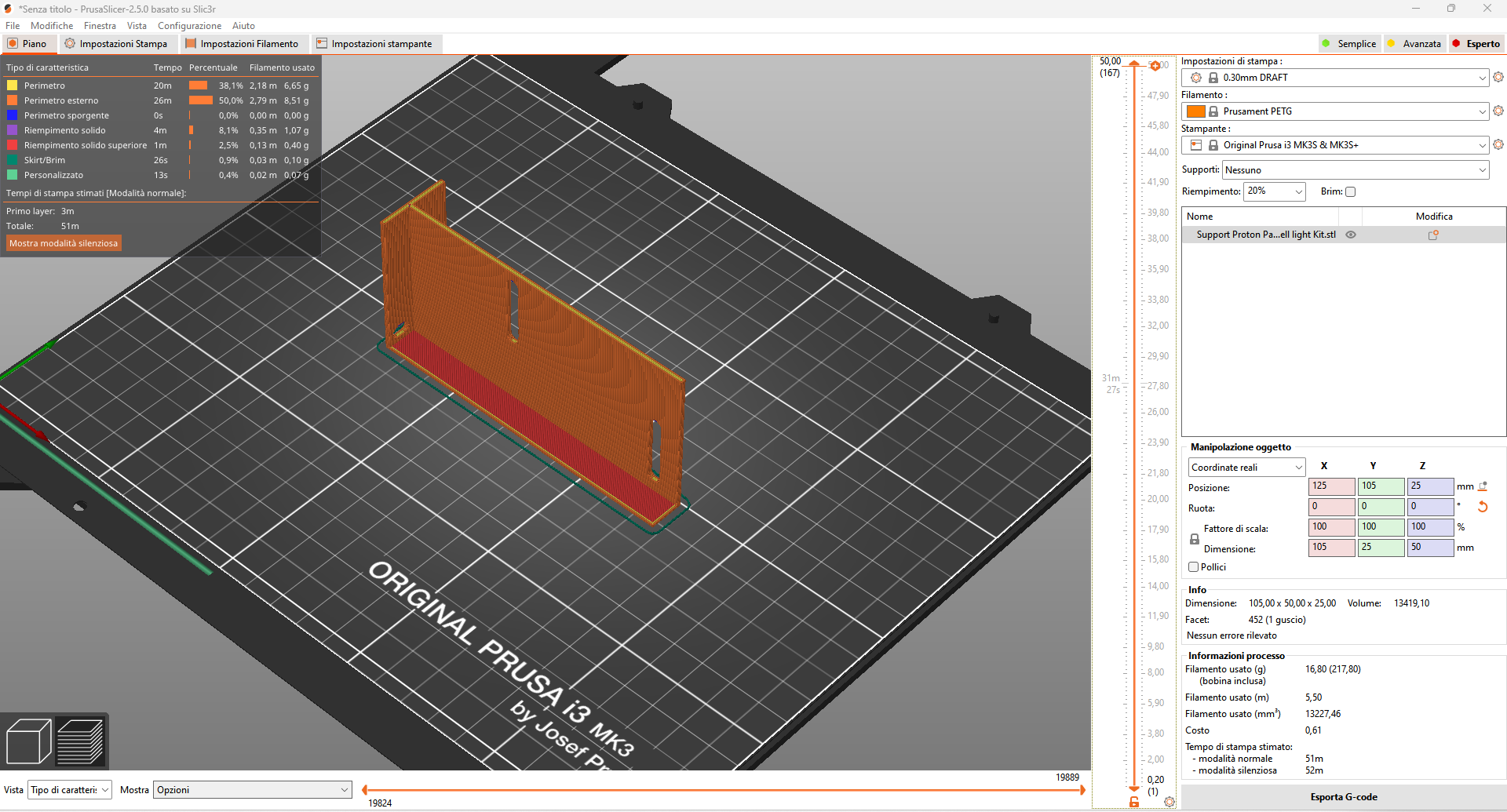Select Support Proton Pa...ell light Kit.stl row
1507x812 pixels.
point(1344,235)
